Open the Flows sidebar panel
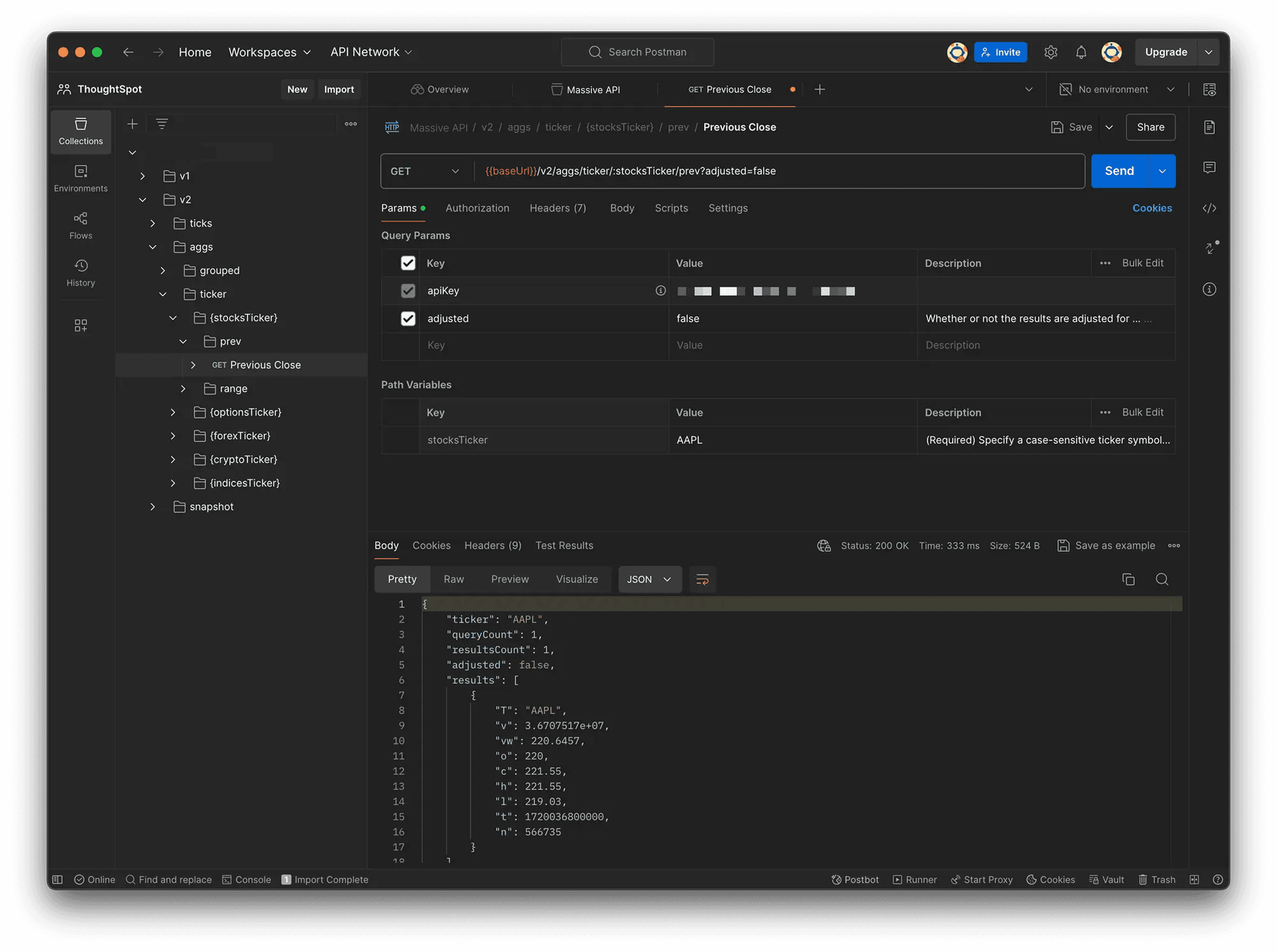The width and height of the screenshot is (1277, 952). [80, 225]
